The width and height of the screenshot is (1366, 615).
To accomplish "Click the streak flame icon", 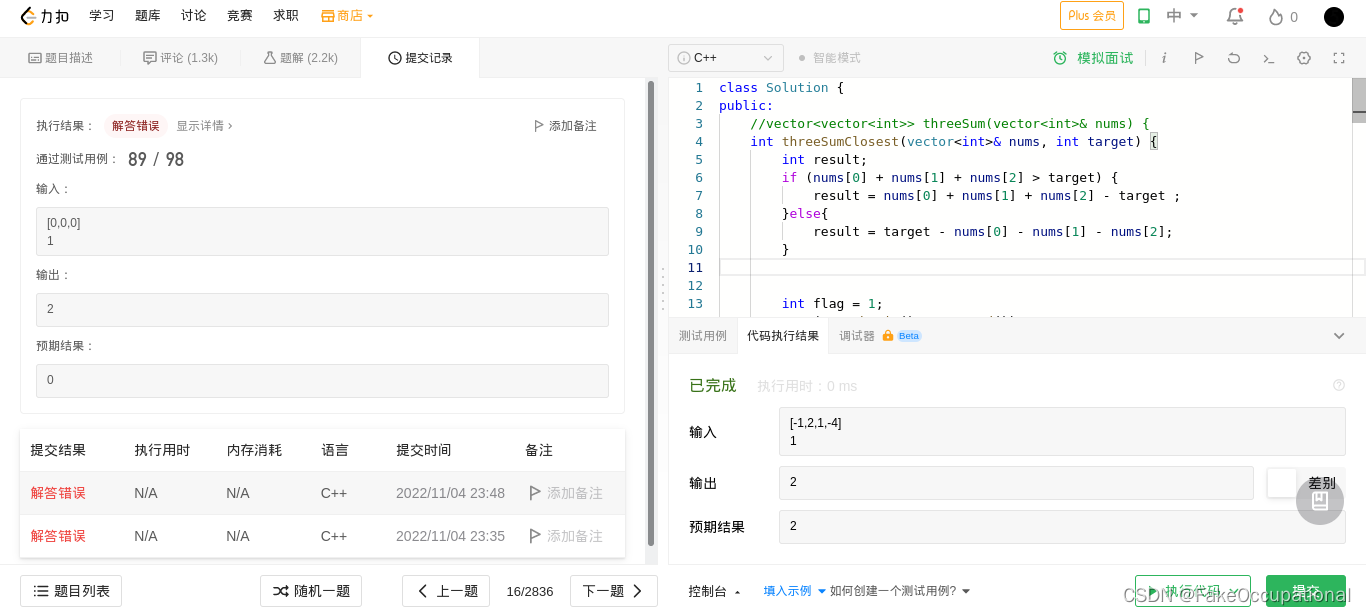I will pos(1275,16).
